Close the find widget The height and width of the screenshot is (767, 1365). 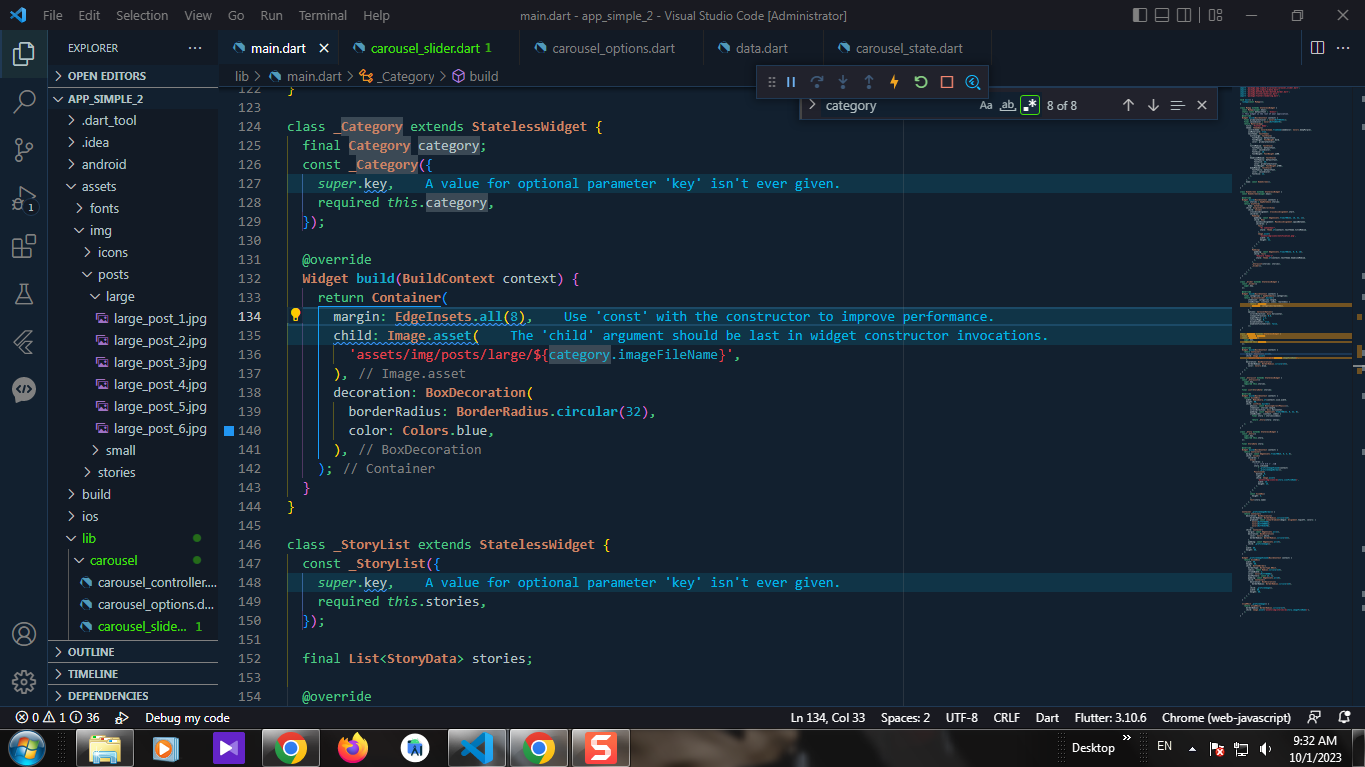[x=1202, y=105]
